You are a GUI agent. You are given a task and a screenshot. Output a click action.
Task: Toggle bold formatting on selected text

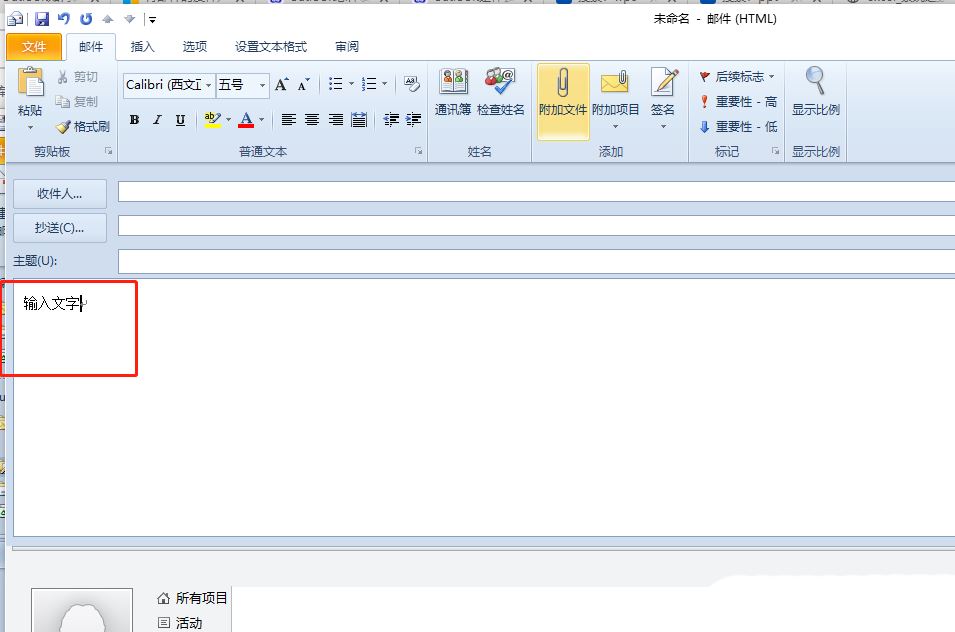133,119
